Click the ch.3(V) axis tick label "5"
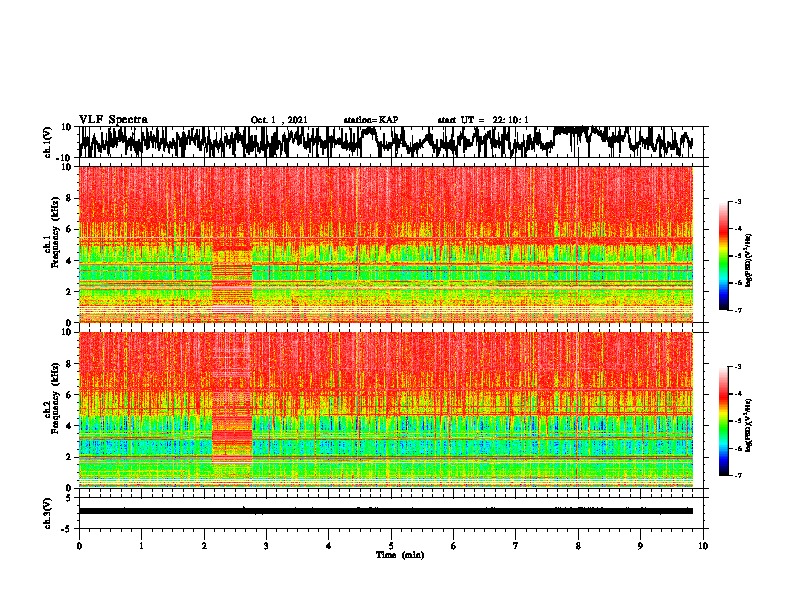 [70, 498]
